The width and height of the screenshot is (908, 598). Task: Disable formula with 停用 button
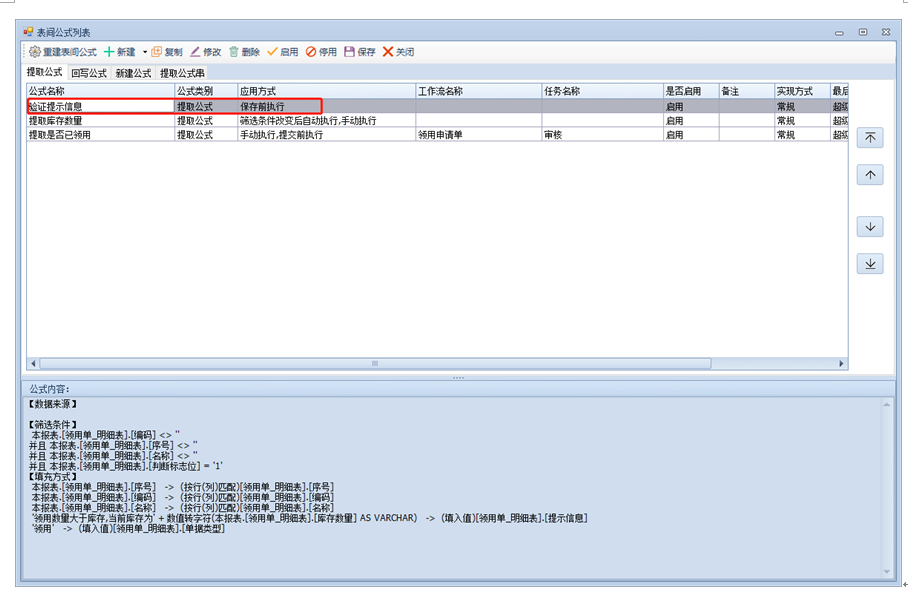[321, 52]
